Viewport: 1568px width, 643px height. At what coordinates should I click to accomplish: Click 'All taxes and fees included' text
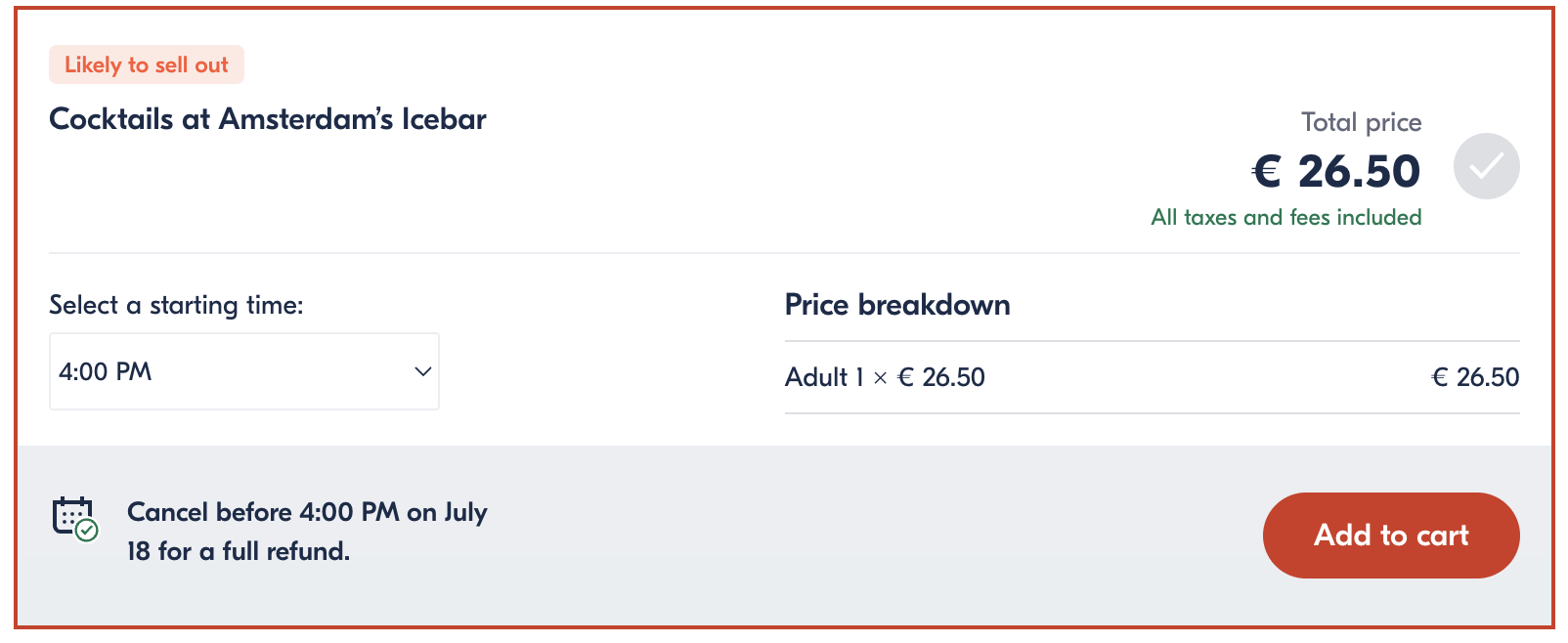coord(1286,217)
